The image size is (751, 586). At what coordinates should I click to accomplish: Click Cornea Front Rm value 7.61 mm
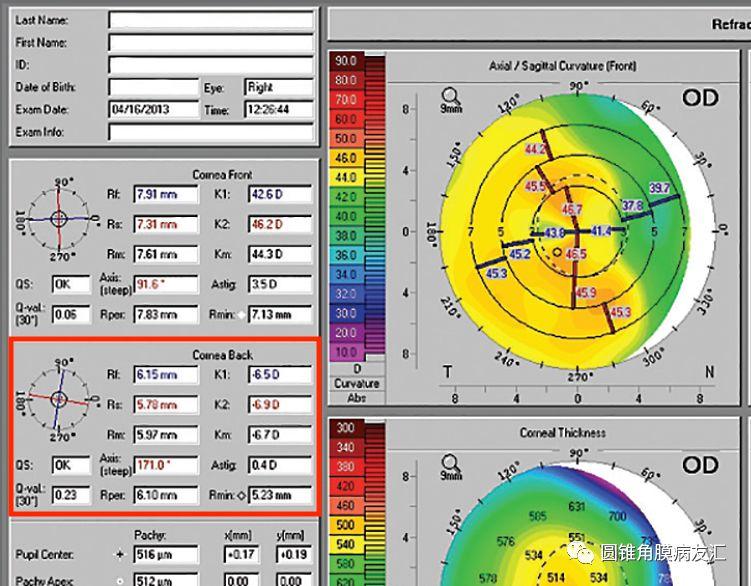[166, 254]
